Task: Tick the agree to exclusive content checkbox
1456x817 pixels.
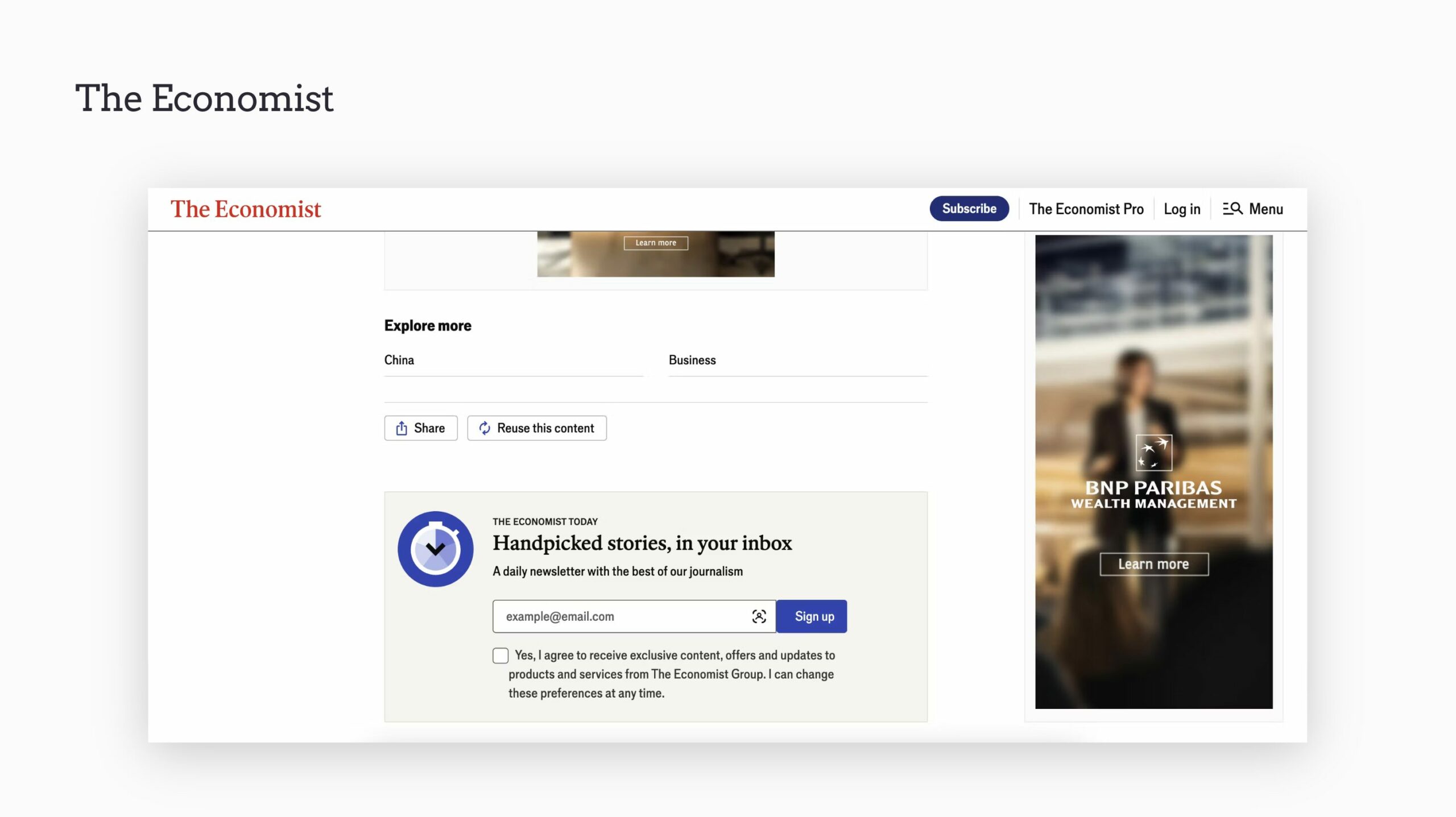Action: [500, 656]
